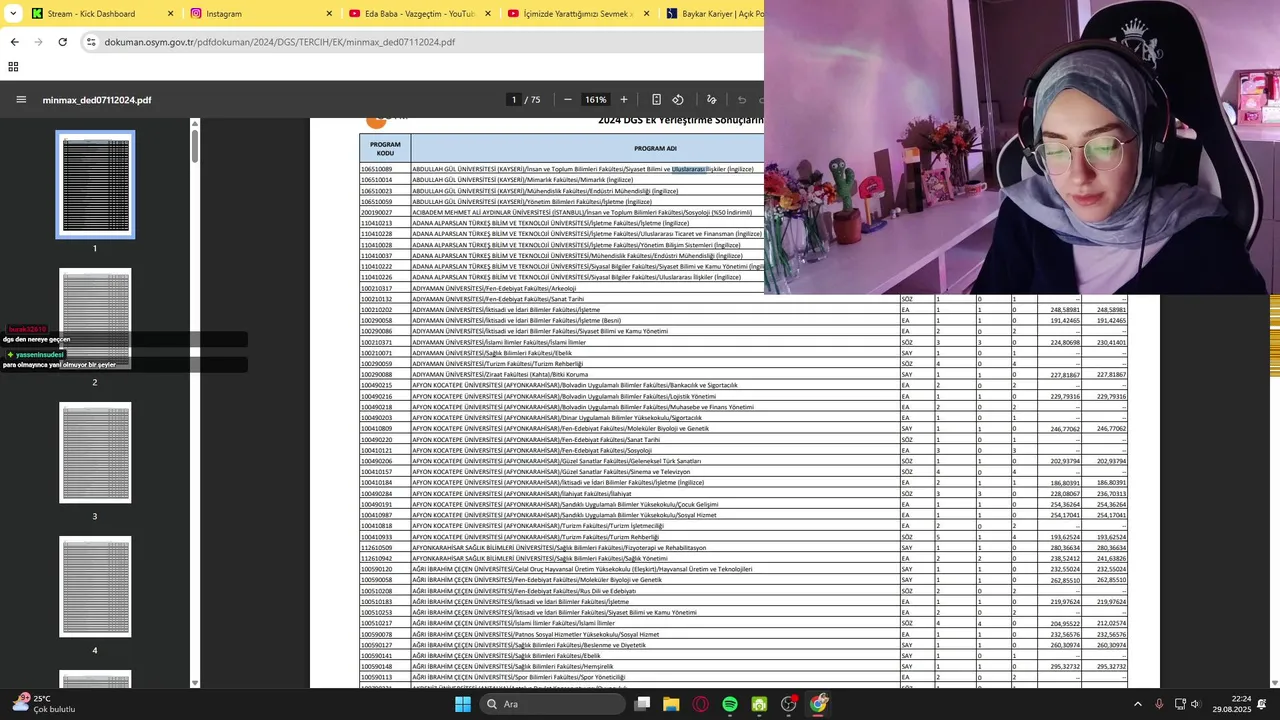
Task: Click the PDF zoom out minus button
Action: coord(568,100)
